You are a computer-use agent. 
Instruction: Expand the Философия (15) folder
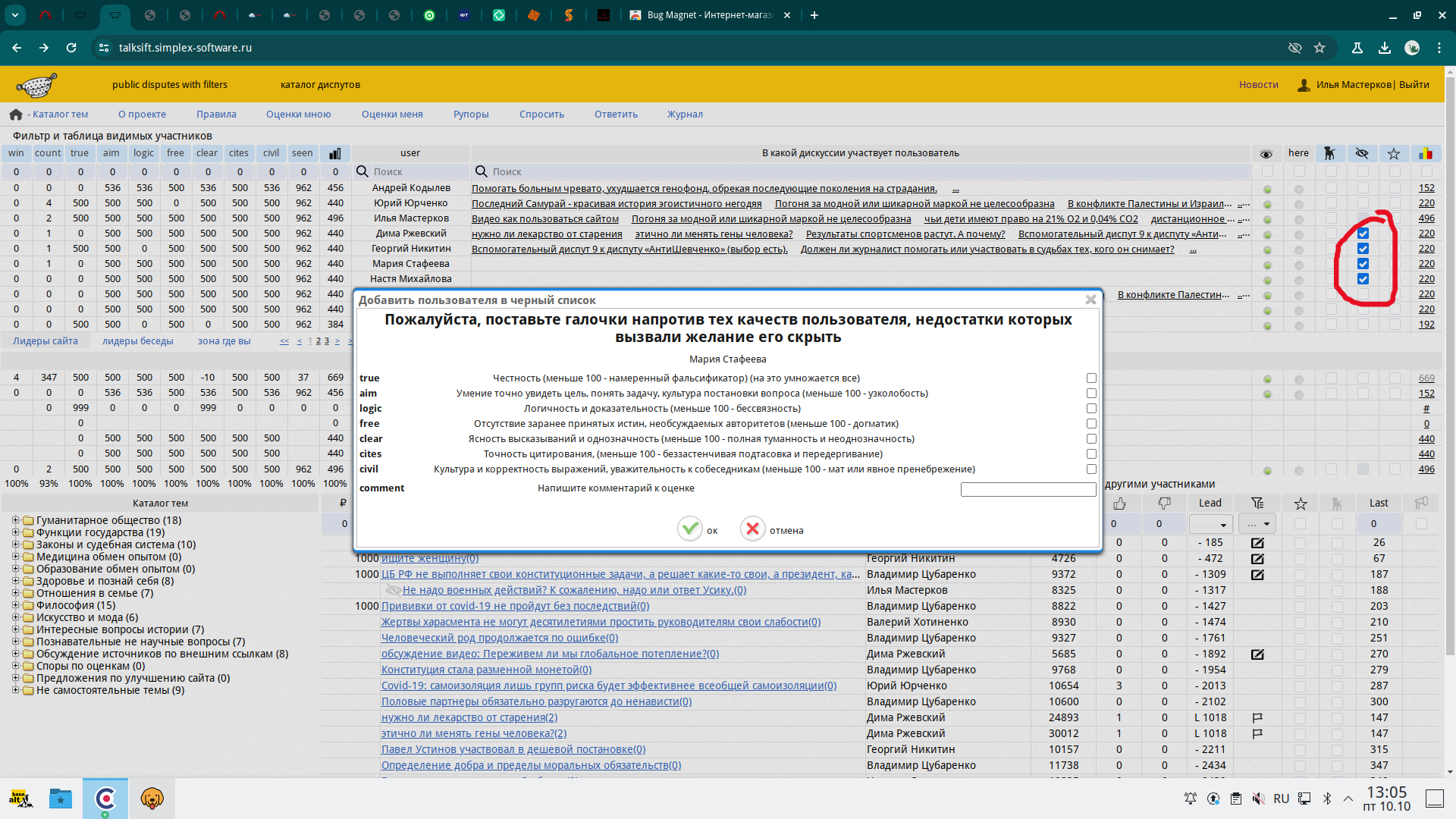[15, 605]
